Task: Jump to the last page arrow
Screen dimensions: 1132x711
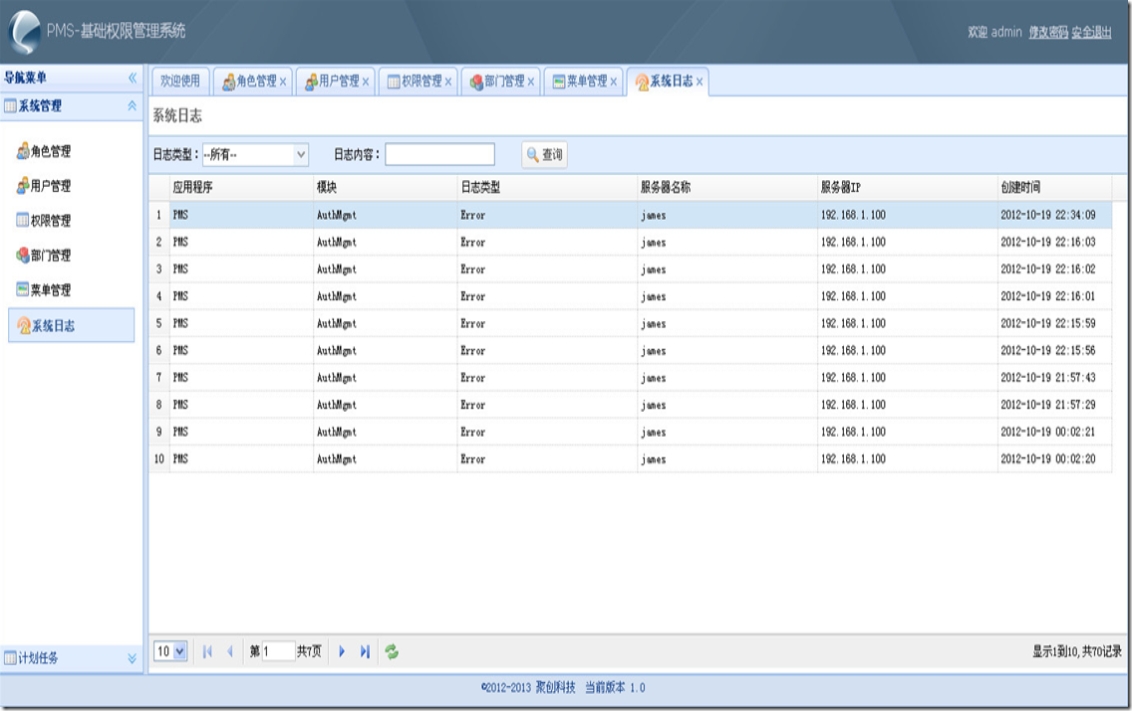Action: (365, 651)
